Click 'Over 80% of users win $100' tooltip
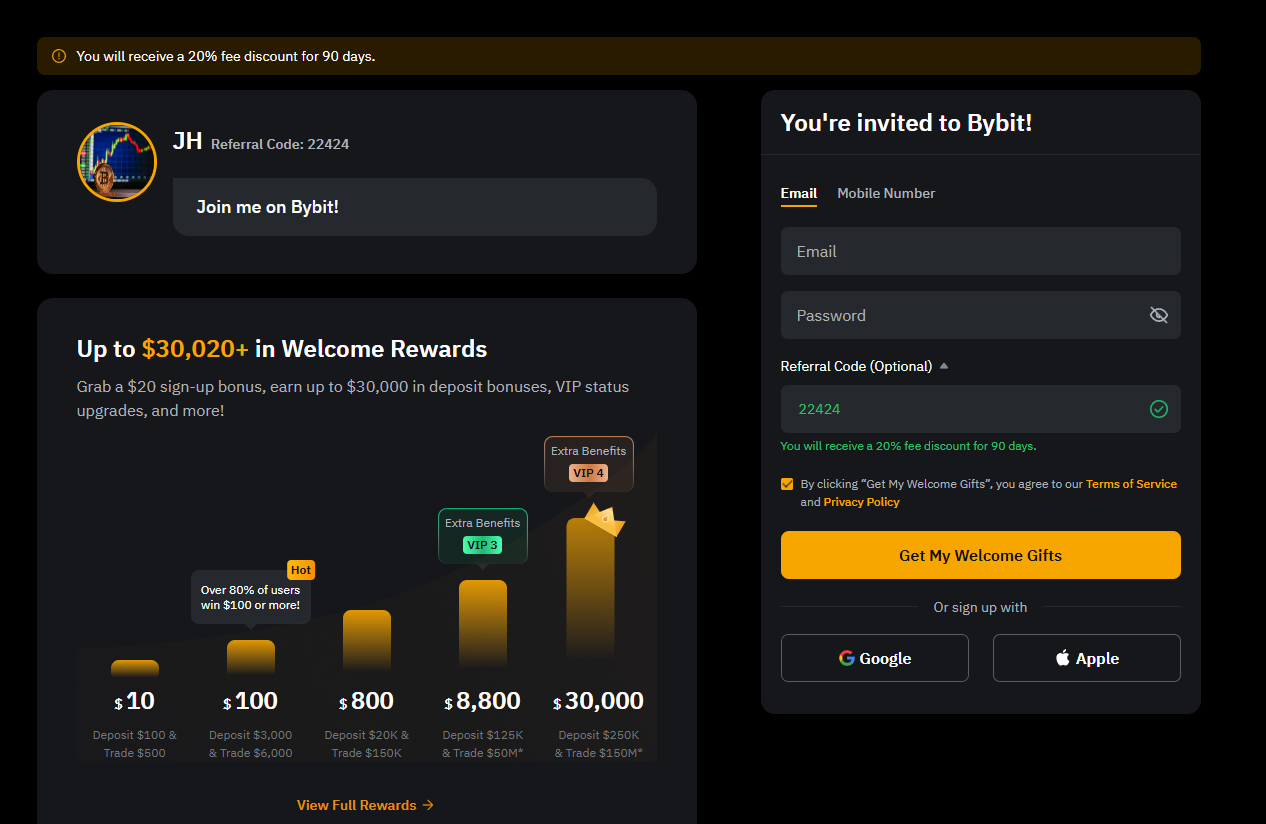The width and height of the screenshot is (1266, 824). (x=251, y=598)
